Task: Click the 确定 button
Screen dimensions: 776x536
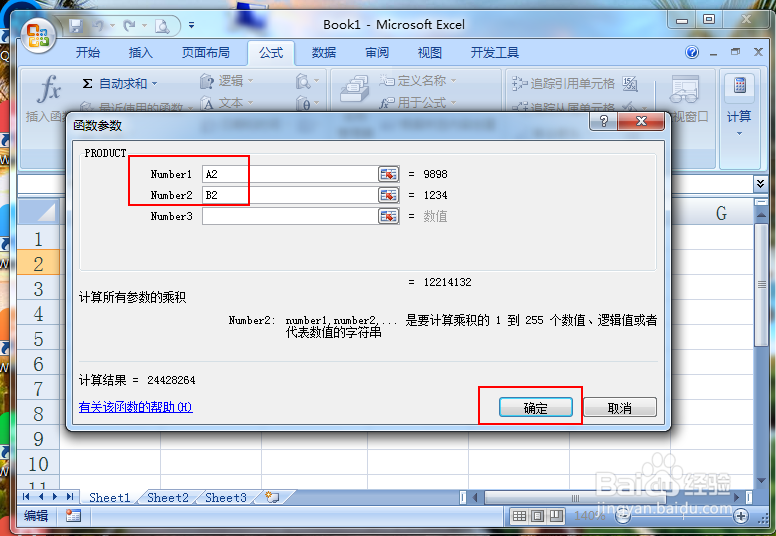Action: (535, 408)
